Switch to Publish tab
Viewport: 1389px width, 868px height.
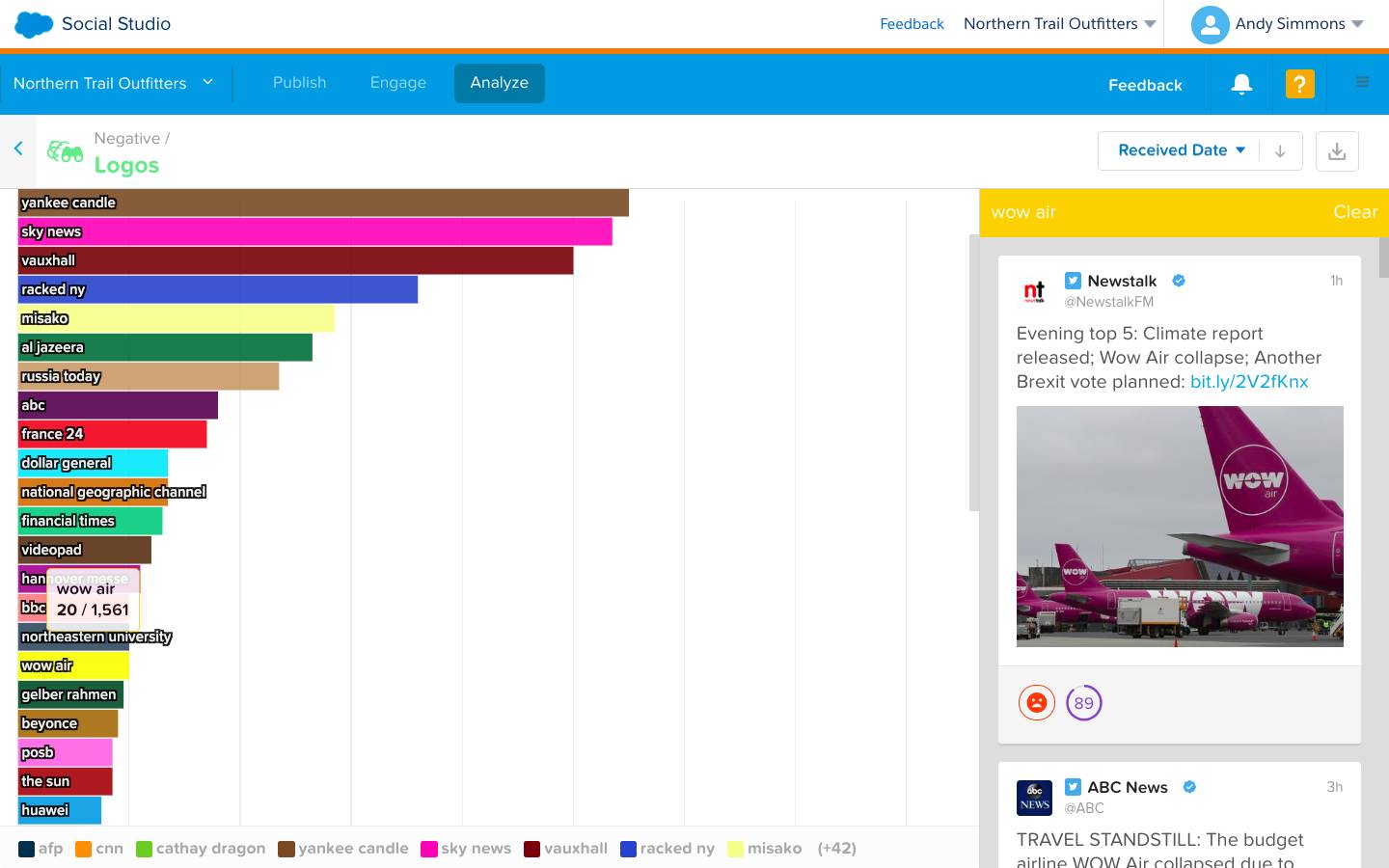[x=299, y=83]
